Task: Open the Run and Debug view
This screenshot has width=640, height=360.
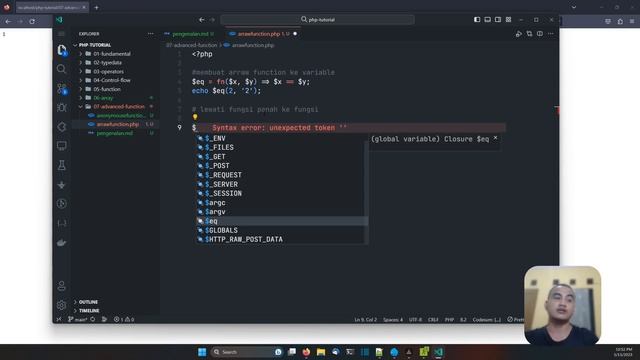Action: (x=62, y=108)
